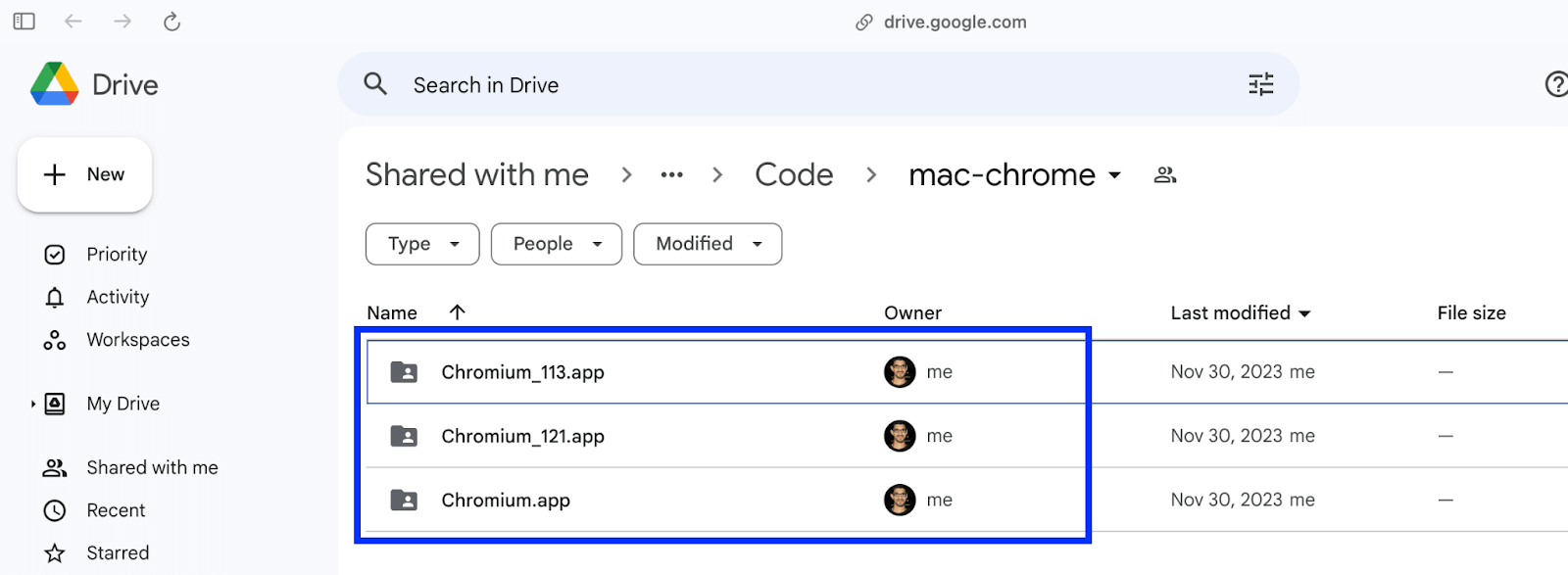Screen dimensions: 1568x575
Task: Open the Type filter dropdown
Action: pyautogui.click(x=422, y=244)
